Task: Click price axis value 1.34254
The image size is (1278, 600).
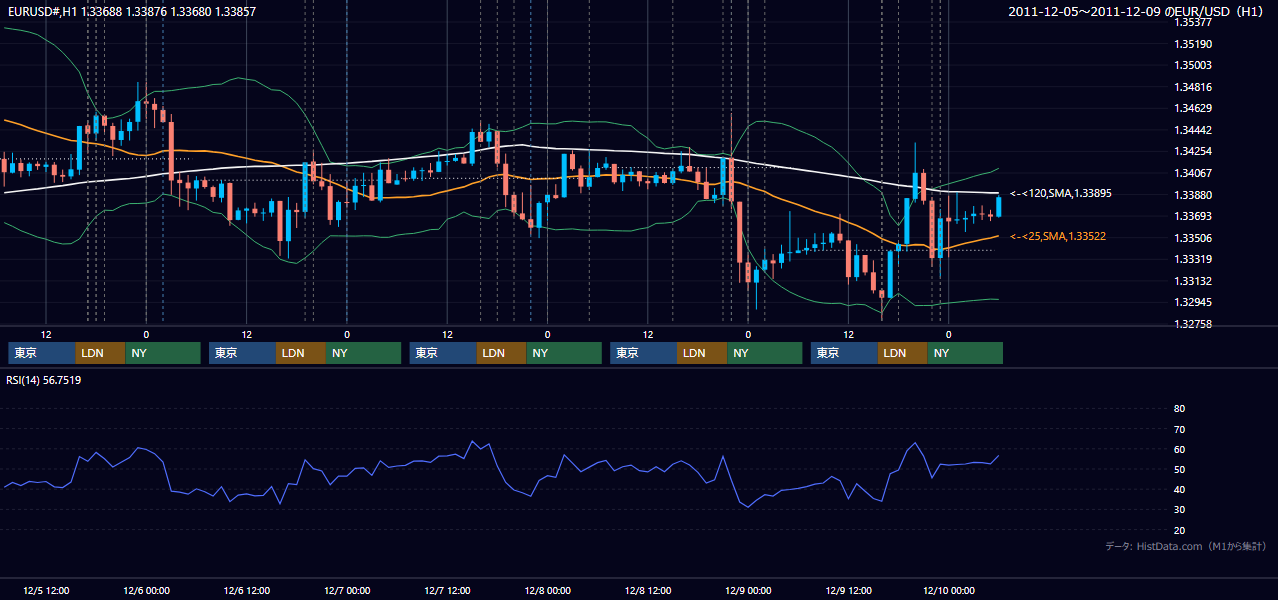Action: coord(1193,151)
